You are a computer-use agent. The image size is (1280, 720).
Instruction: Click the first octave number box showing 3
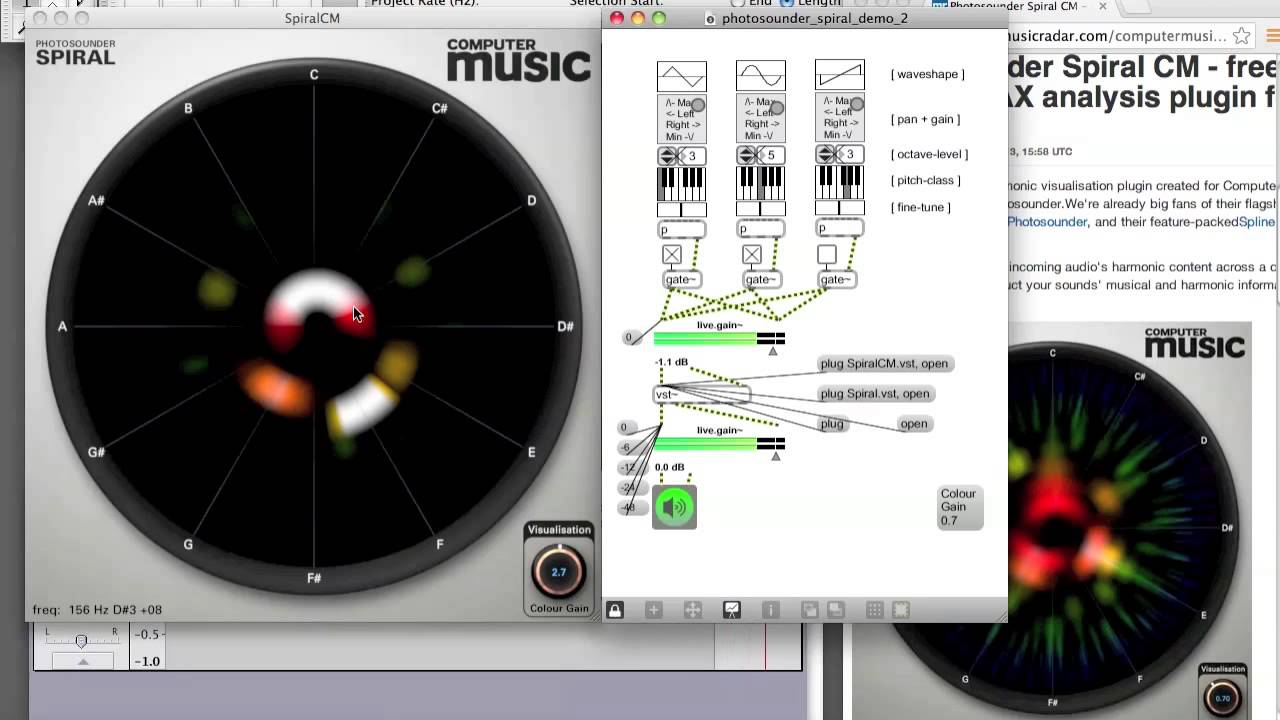(x=691, y=155)
